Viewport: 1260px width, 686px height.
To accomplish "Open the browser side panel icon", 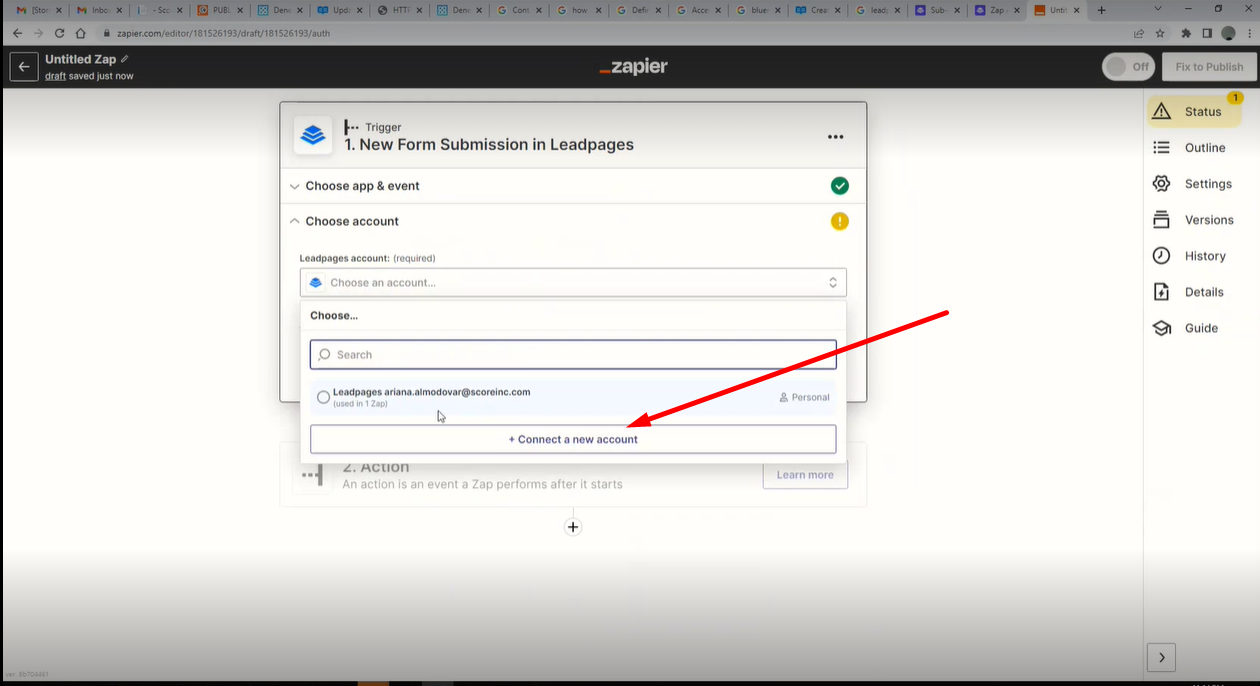I will pyautogui.click(x=1207, y=33).
